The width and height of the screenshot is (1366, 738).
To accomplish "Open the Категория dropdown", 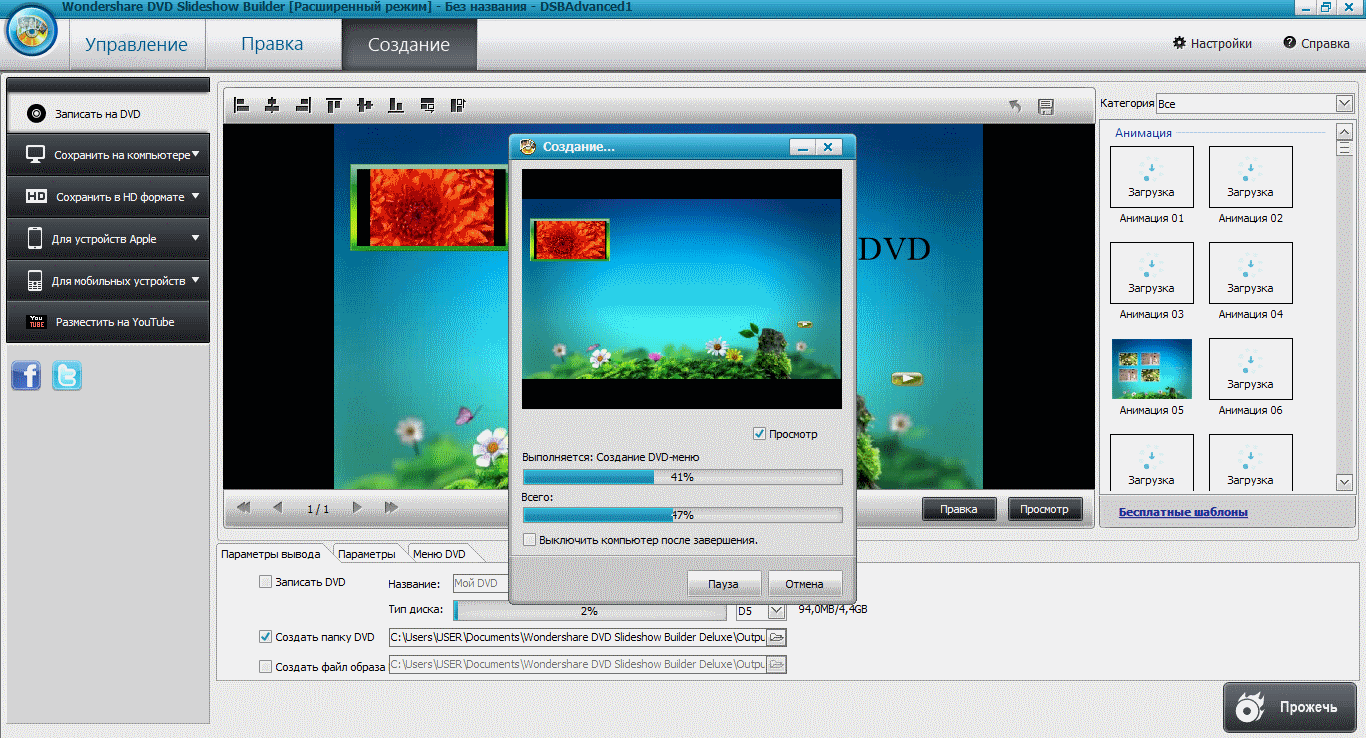I will 1344,104.
